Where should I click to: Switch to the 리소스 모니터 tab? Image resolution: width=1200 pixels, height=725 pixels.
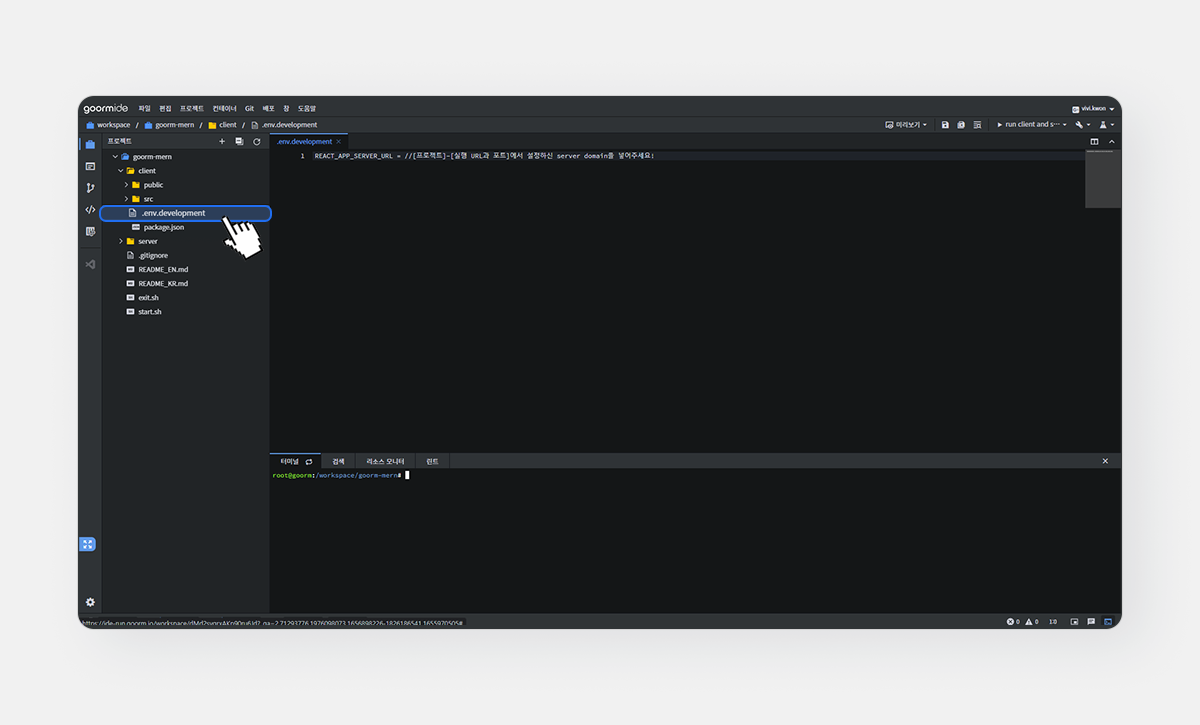(385, 461)
